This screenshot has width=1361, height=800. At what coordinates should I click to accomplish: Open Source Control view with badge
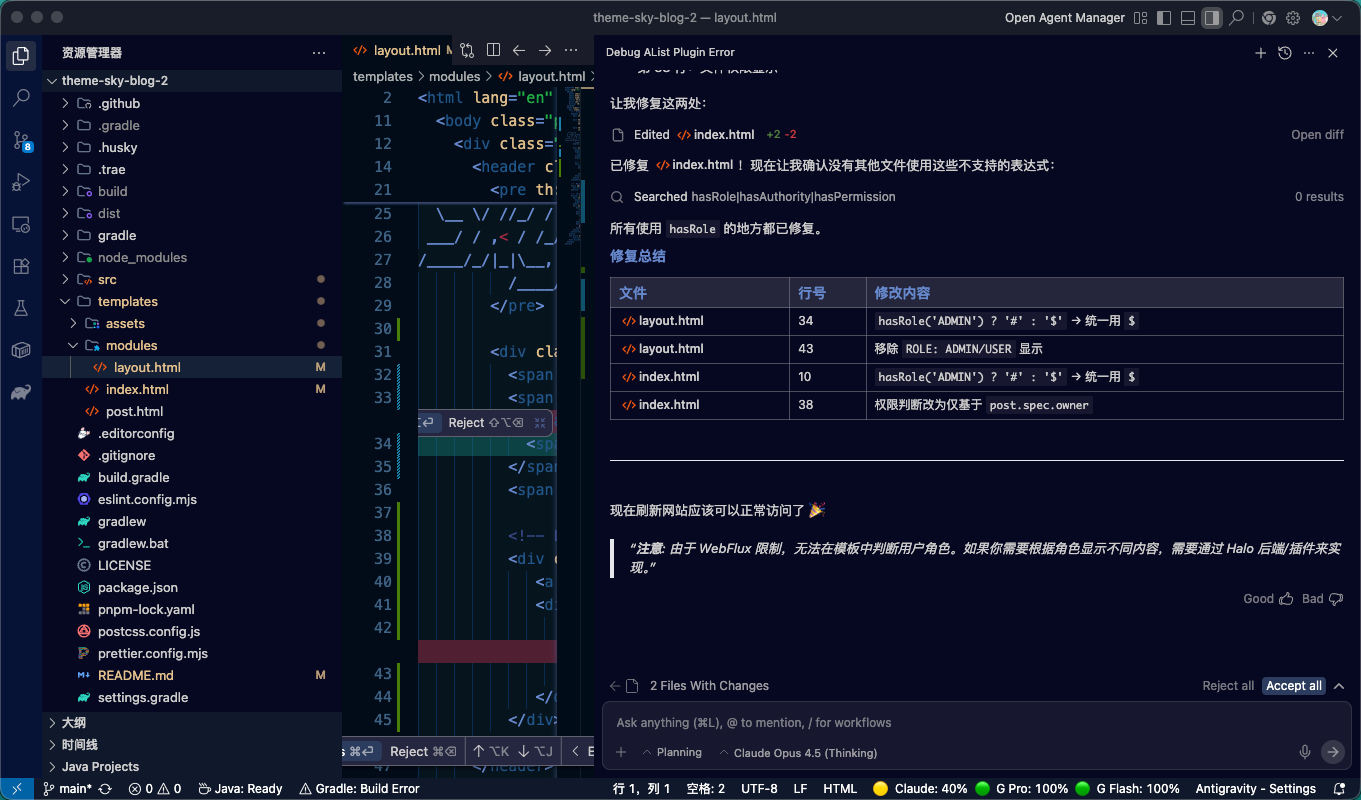21,140
